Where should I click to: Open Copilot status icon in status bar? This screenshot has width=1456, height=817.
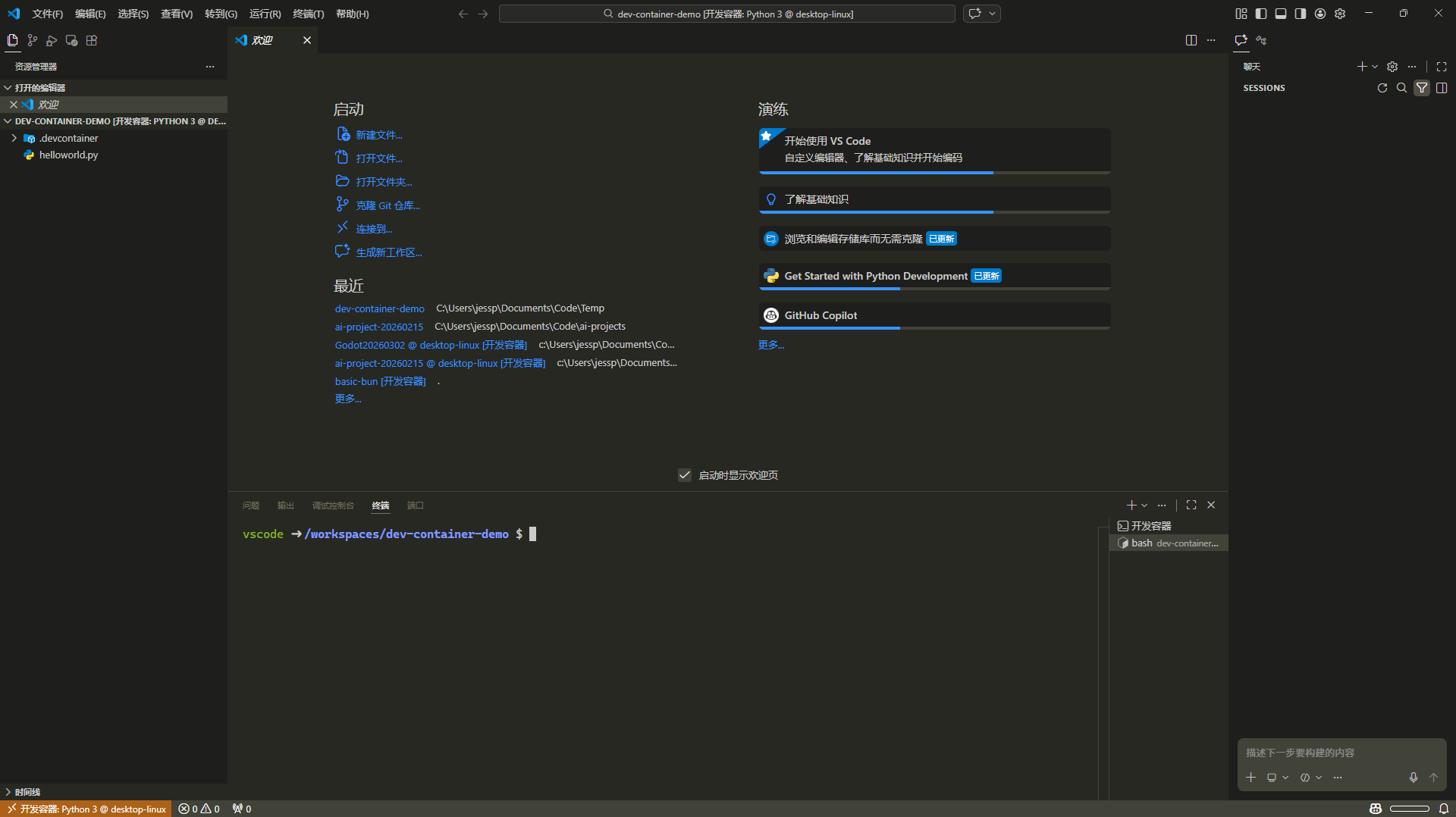pyautogui.click(x=1376, y=809)
